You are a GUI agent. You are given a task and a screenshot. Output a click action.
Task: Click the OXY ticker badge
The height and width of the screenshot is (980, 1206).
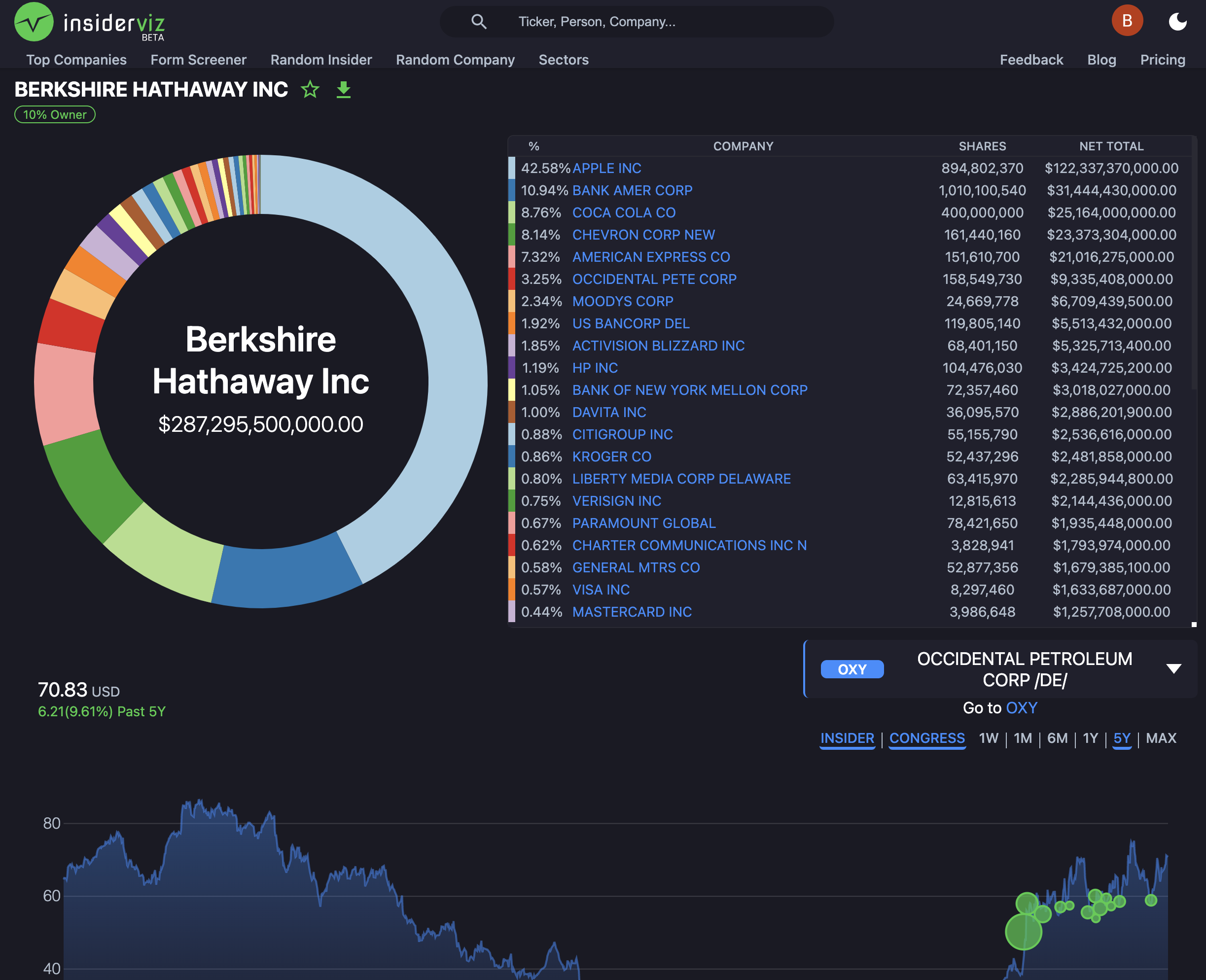[x=852, y=669]
